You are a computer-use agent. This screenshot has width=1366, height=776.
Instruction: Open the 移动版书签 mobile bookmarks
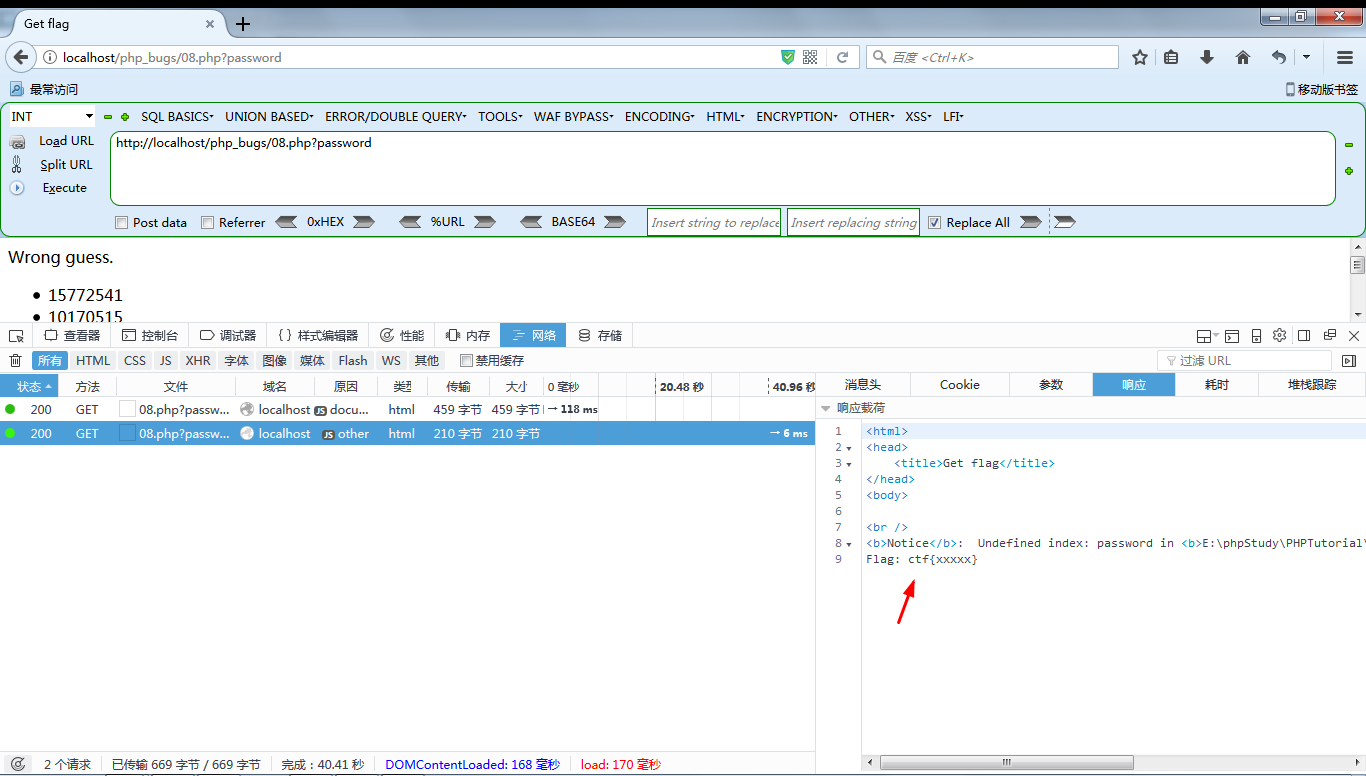tap(1322, 89)
